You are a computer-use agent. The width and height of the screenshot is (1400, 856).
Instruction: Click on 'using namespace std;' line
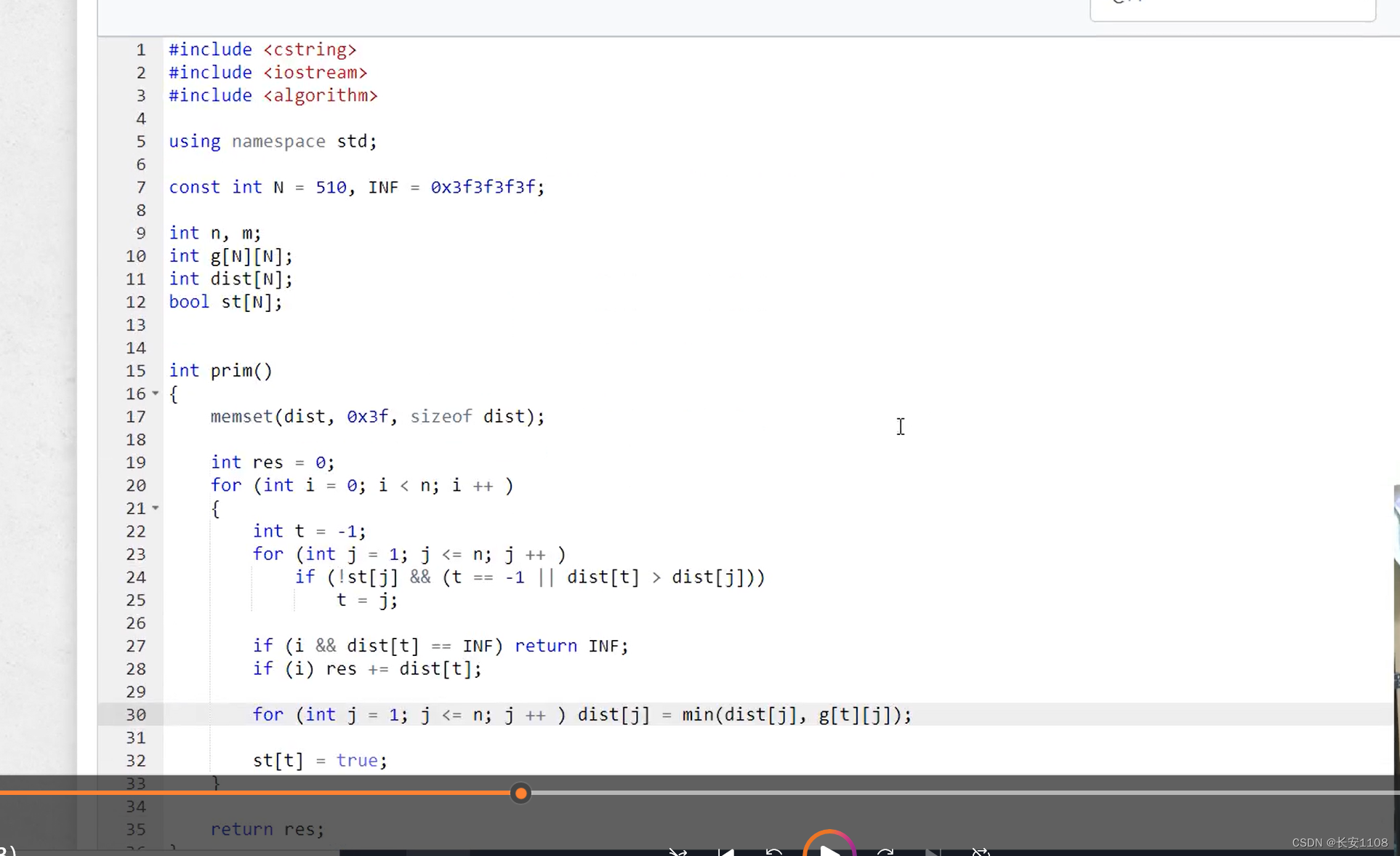coord(273,141)
